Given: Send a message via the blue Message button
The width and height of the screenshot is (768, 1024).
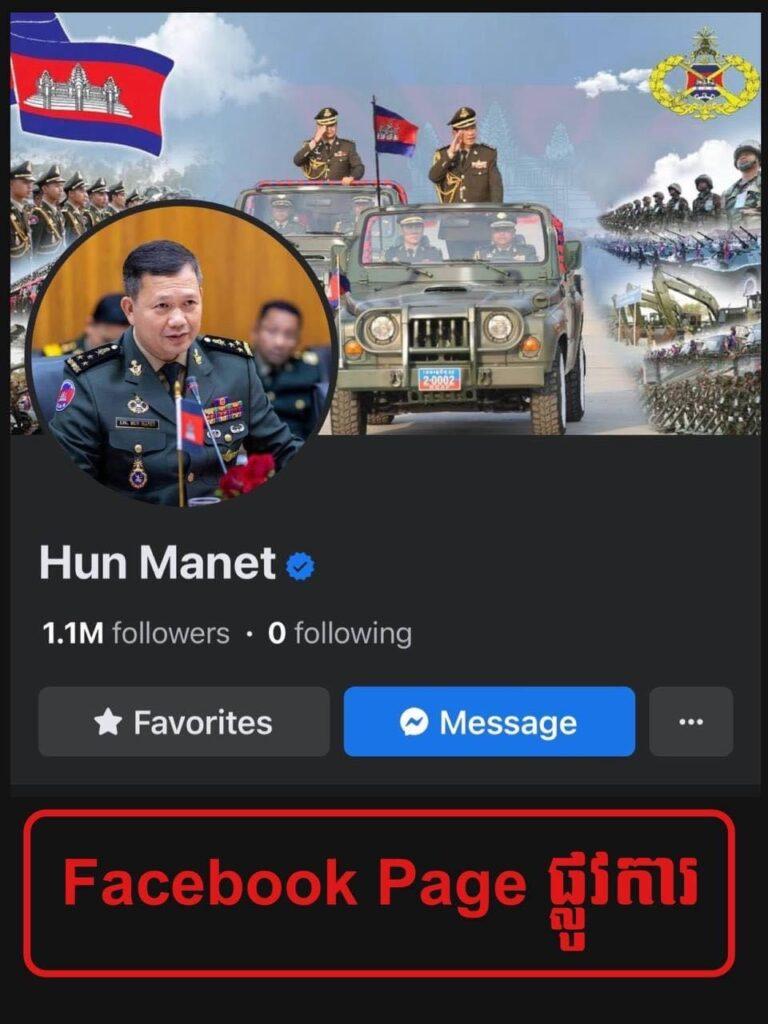Looking at the screenshot, I should 489,722.
